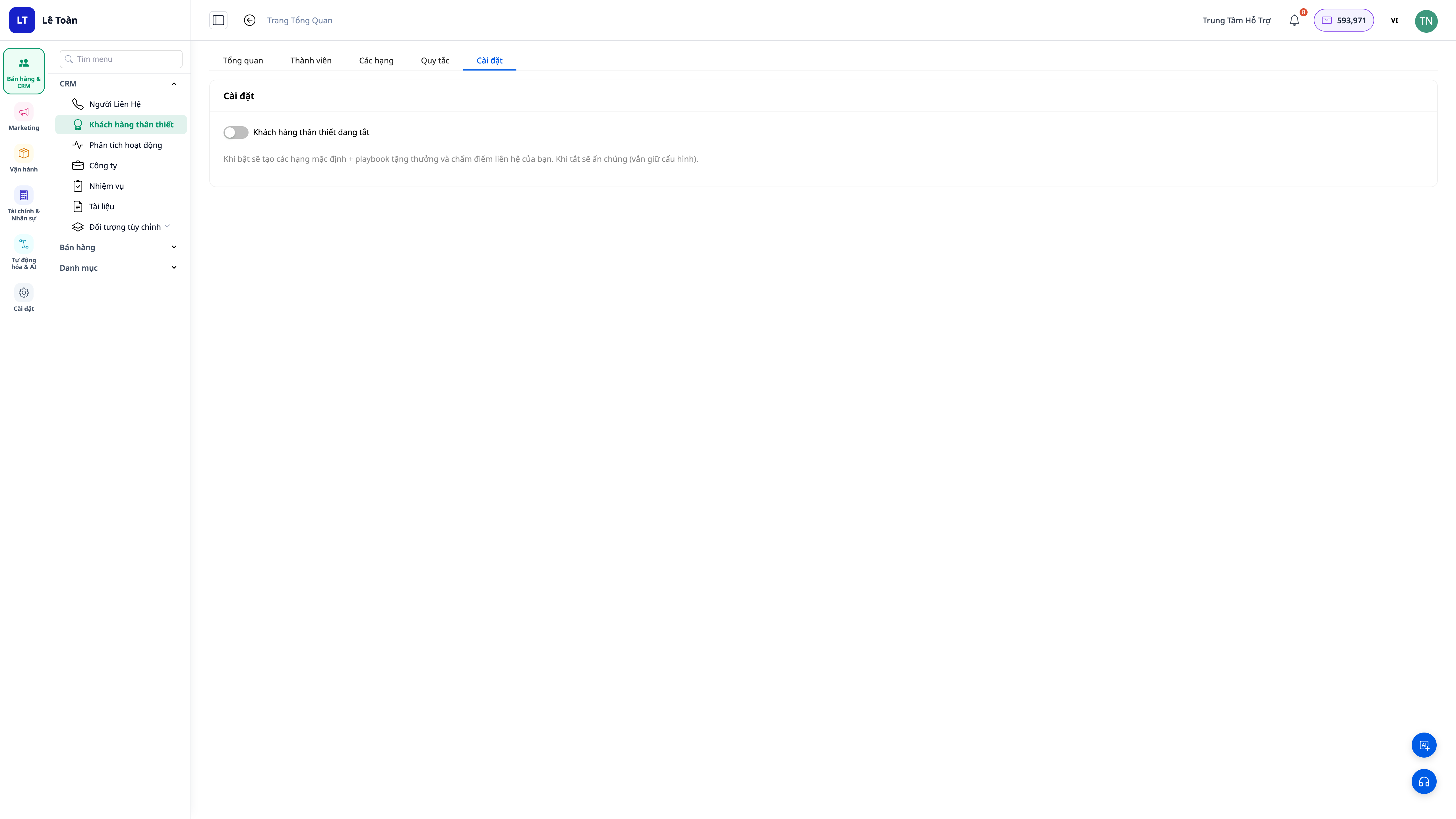This screenshot has height=819, width=1456.
Task: Click the back arrow icon
Action: (x=249, y=20)
